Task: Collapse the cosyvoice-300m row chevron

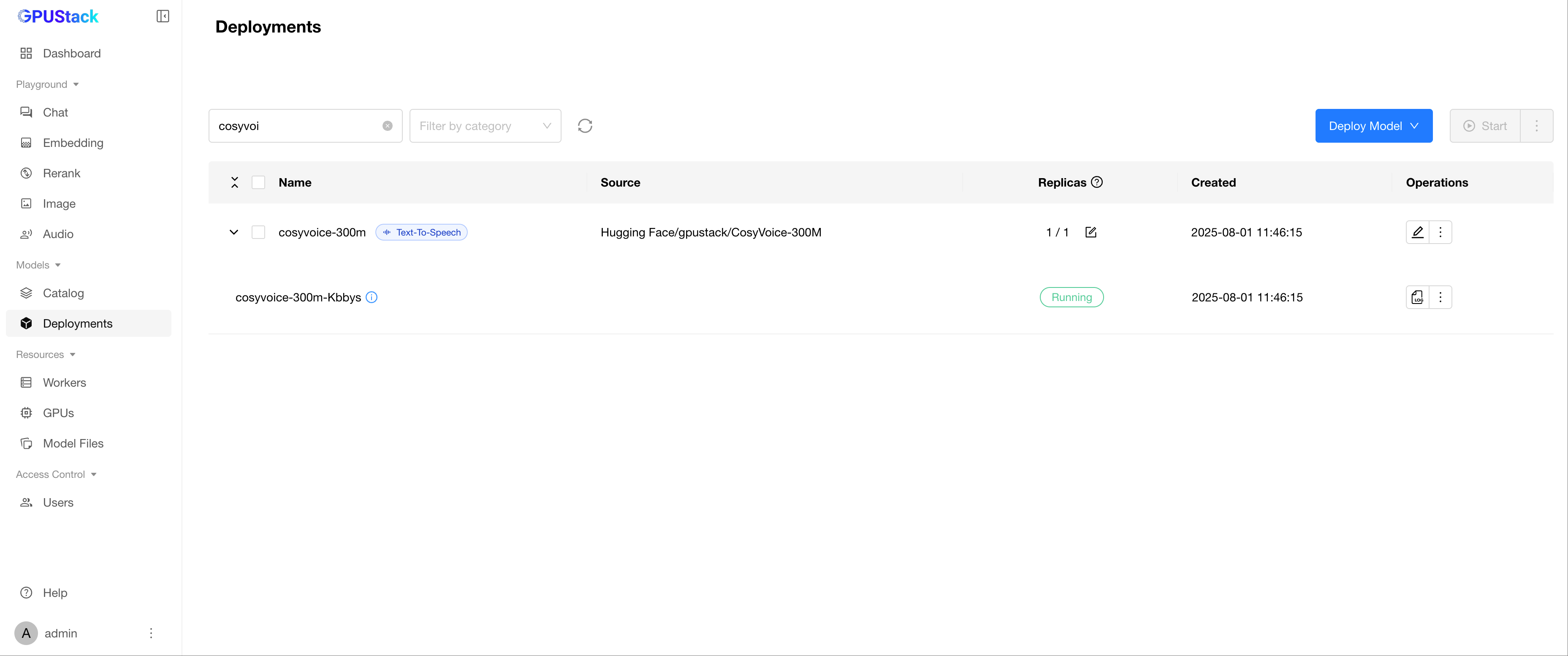Action: (234, 233)
